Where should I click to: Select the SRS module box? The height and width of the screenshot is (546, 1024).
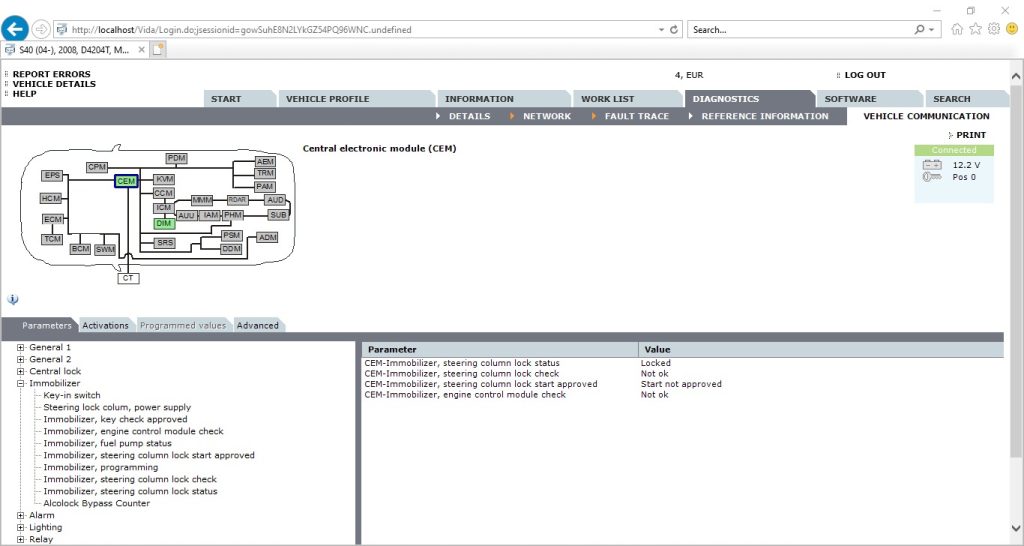point(165,242)
